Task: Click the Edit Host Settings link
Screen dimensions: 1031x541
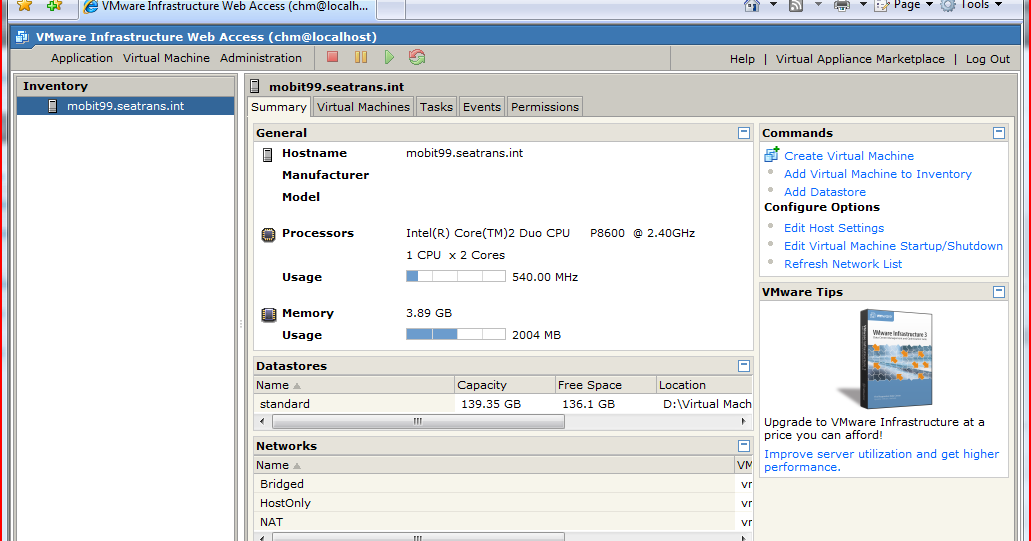Action: click(x=834, y=227)
